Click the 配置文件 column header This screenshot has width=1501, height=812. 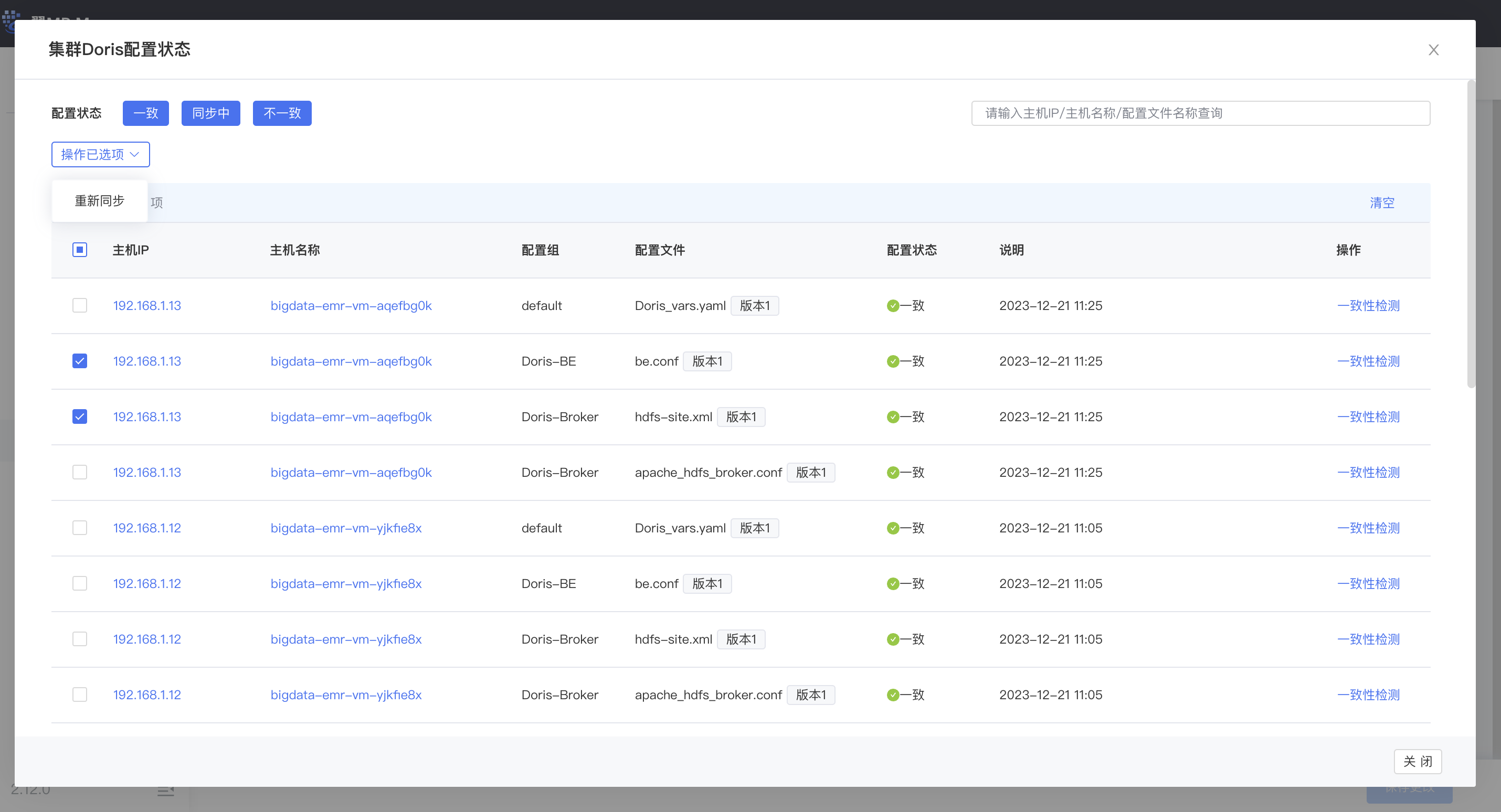(660, 250)
